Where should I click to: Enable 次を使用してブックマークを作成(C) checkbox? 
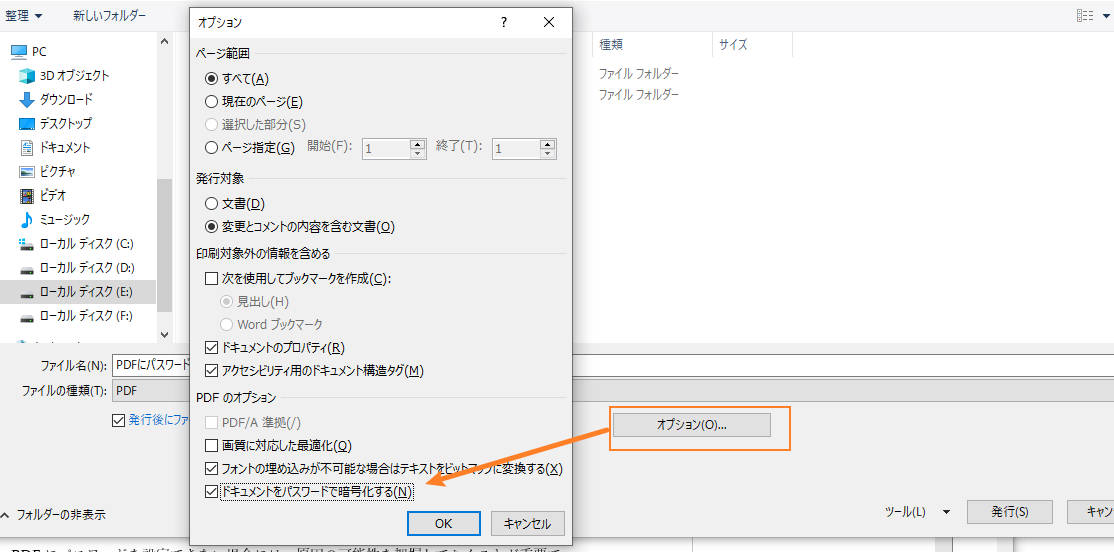211,278
